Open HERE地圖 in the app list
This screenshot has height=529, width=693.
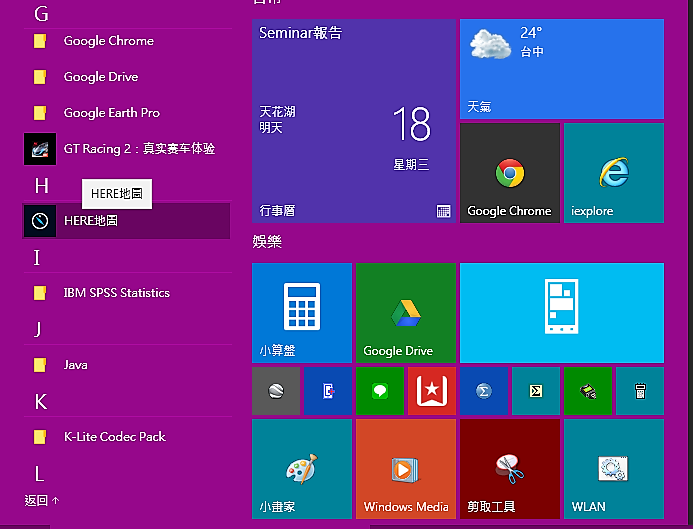pos(126,221)
